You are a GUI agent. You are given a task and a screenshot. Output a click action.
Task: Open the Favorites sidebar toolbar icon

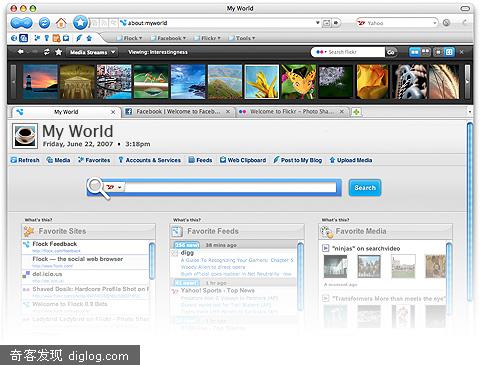(37, 38)
